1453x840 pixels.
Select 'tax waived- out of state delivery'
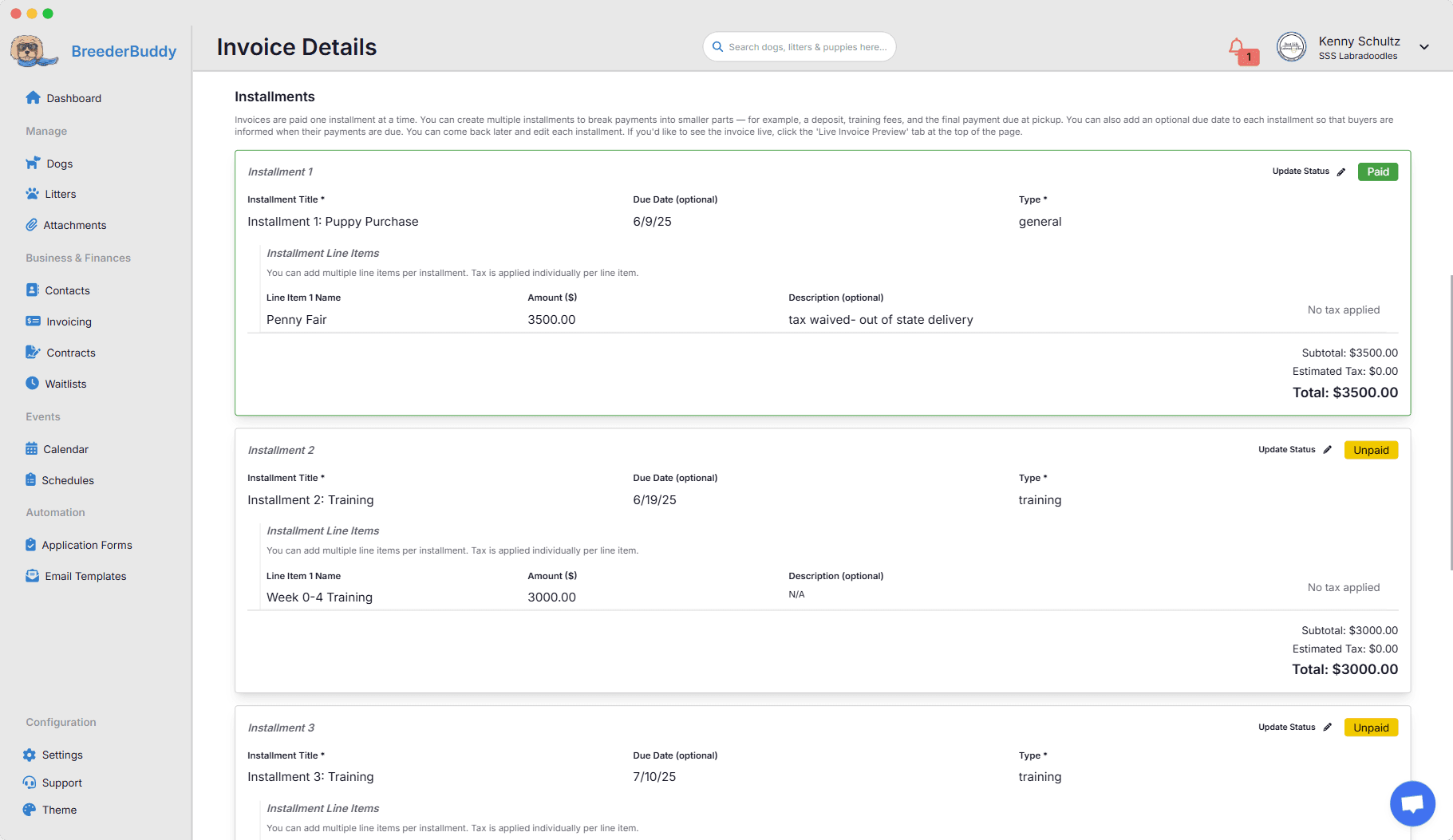pyautogui.click(x=881, y=320)
